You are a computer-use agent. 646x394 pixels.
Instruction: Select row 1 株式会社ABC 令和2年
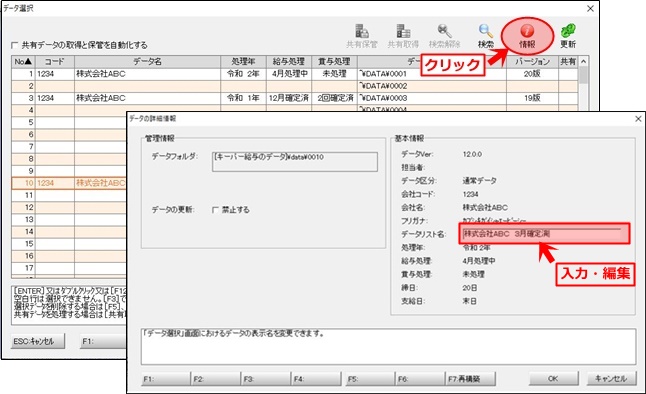point(295,74)
